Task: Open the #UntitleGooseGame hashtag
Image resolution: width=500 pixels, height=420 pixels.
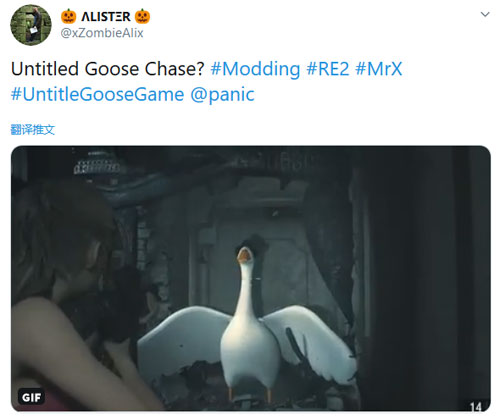Action: pos(97,94)
